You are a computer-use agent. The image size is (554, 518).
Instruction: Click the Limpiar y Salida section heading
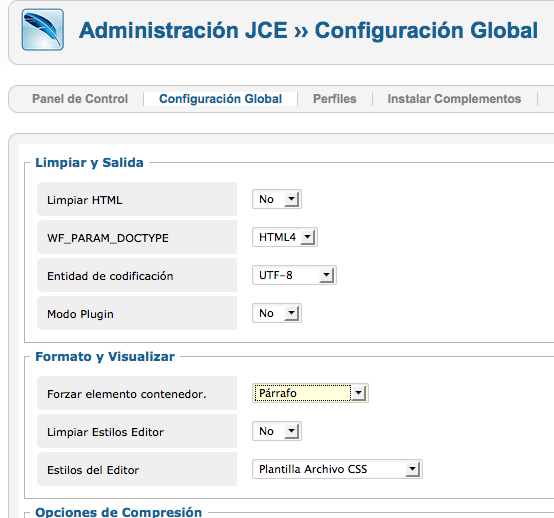pos(89,163)
